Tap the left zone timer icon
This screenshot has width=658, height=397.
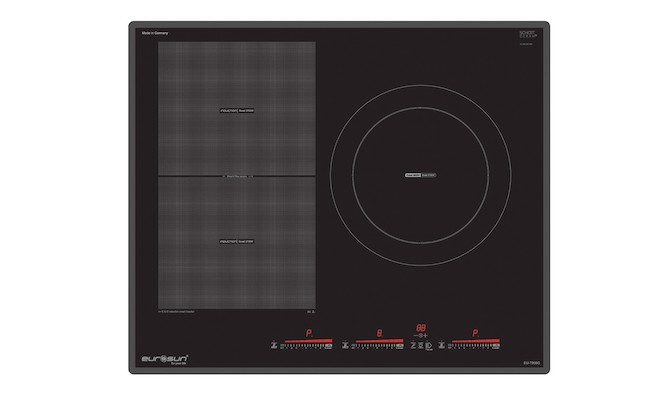click(274, 345)
